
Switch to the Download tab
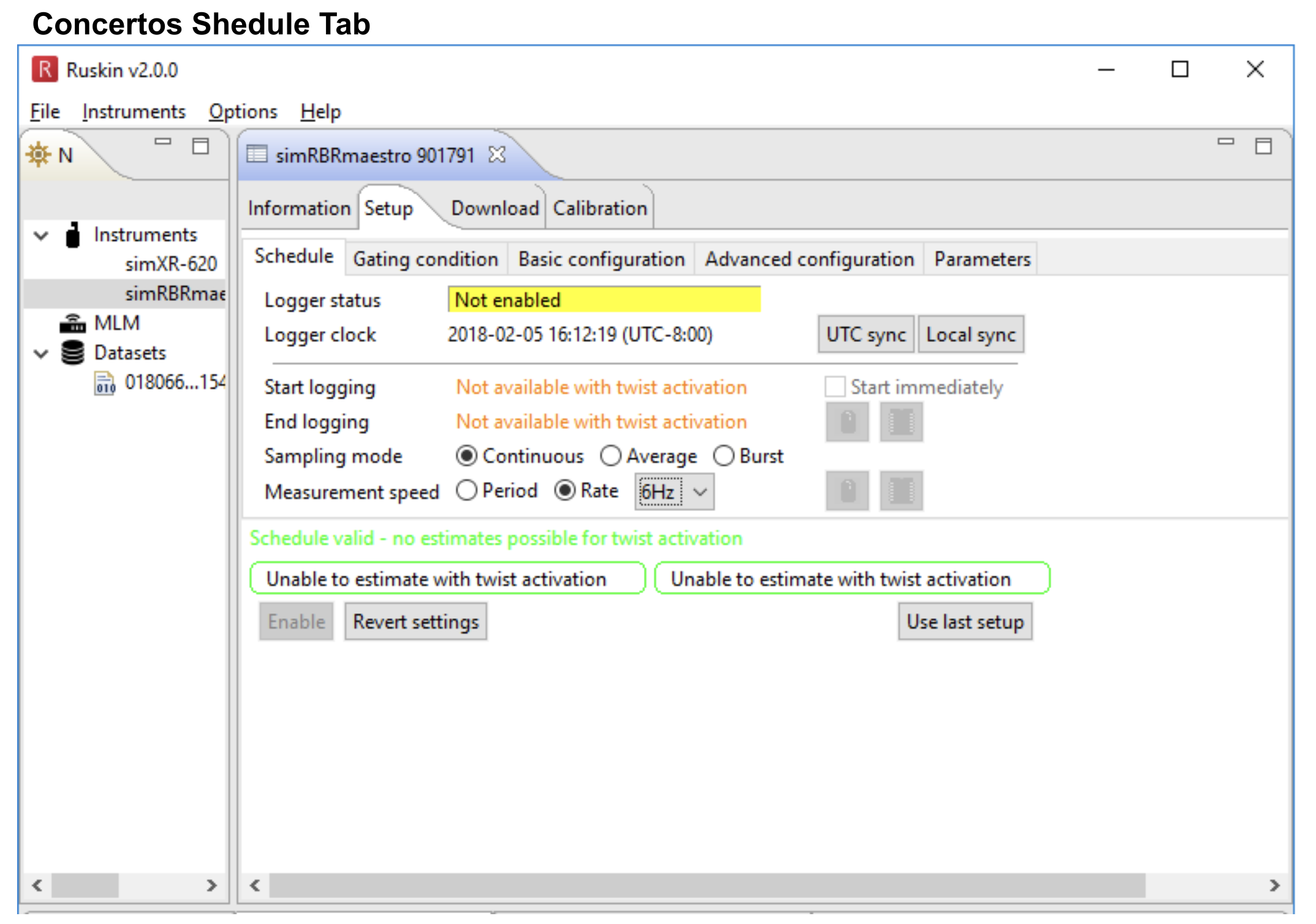494,208
